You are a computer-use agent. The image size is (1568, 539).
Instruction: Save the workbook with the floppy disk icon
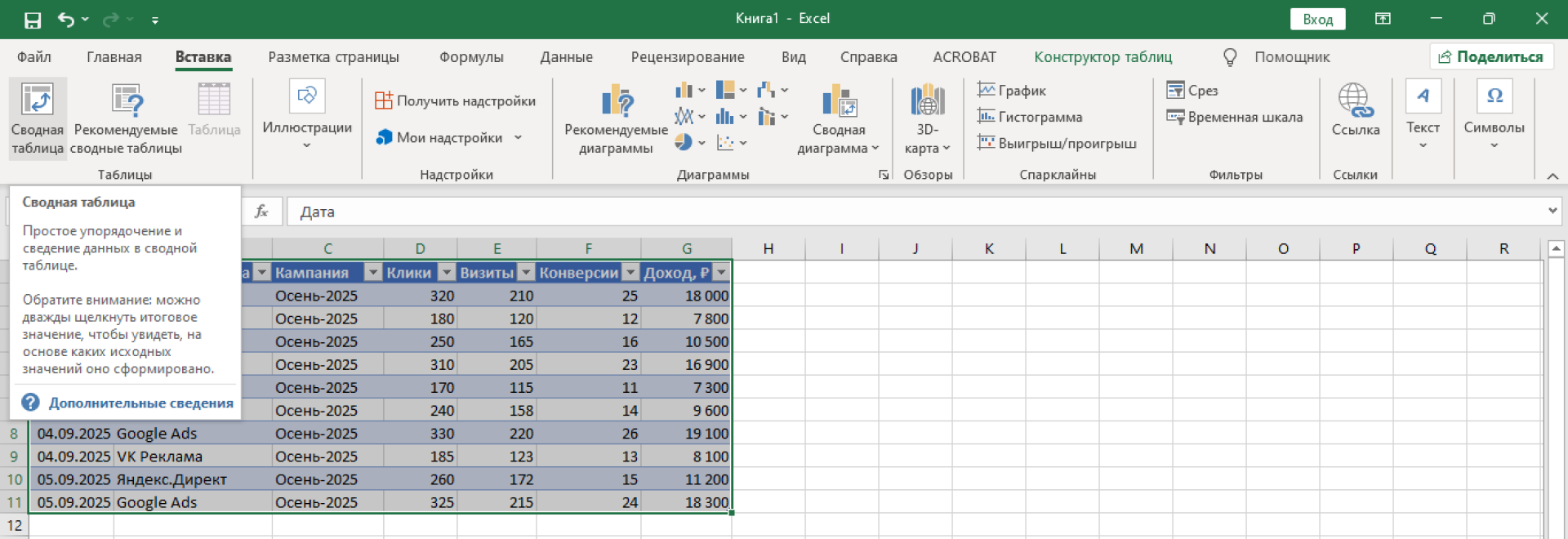point(33,20)
